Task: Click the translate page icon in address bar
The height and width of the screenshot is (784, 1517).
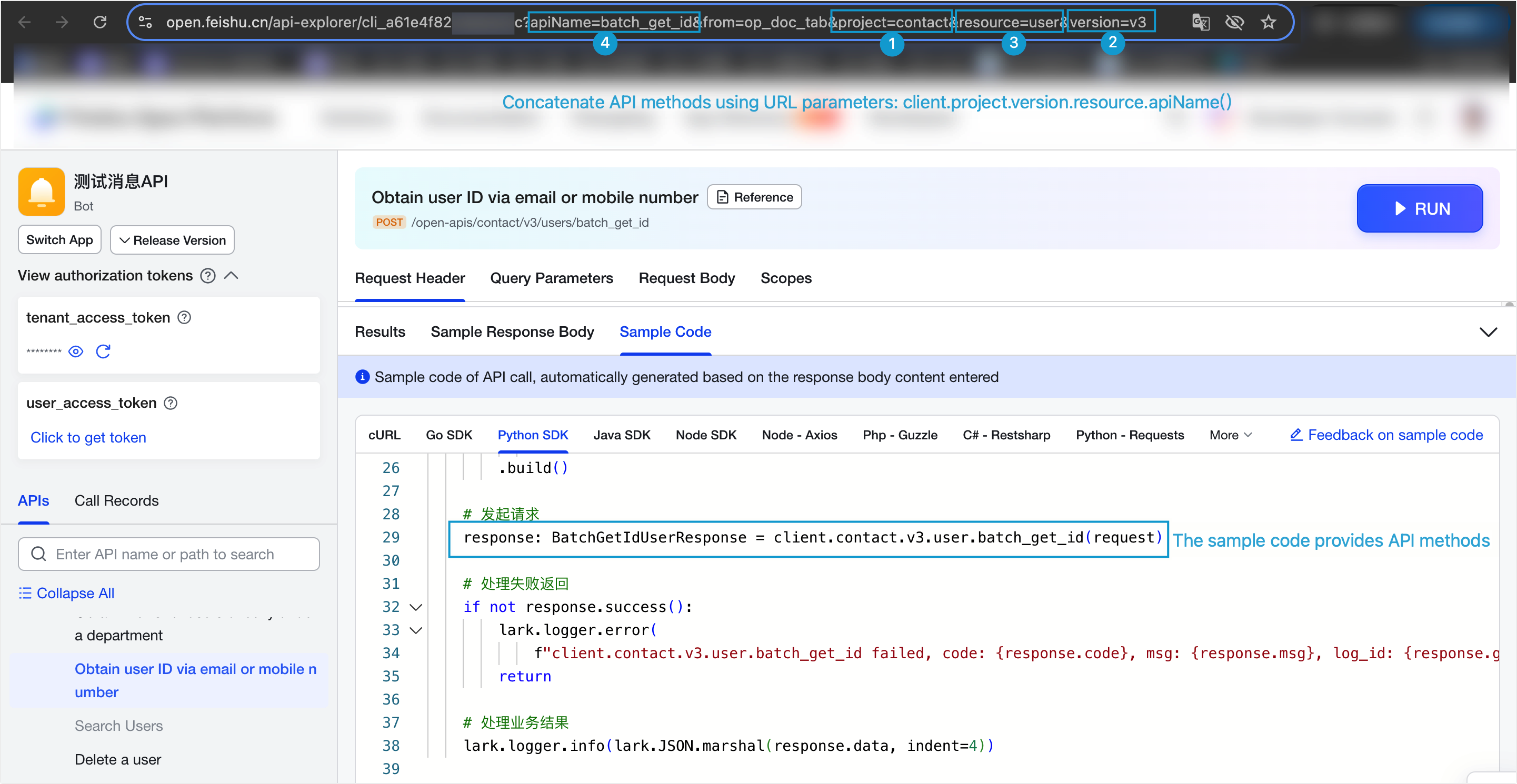Action: [x=1200, y=23]
